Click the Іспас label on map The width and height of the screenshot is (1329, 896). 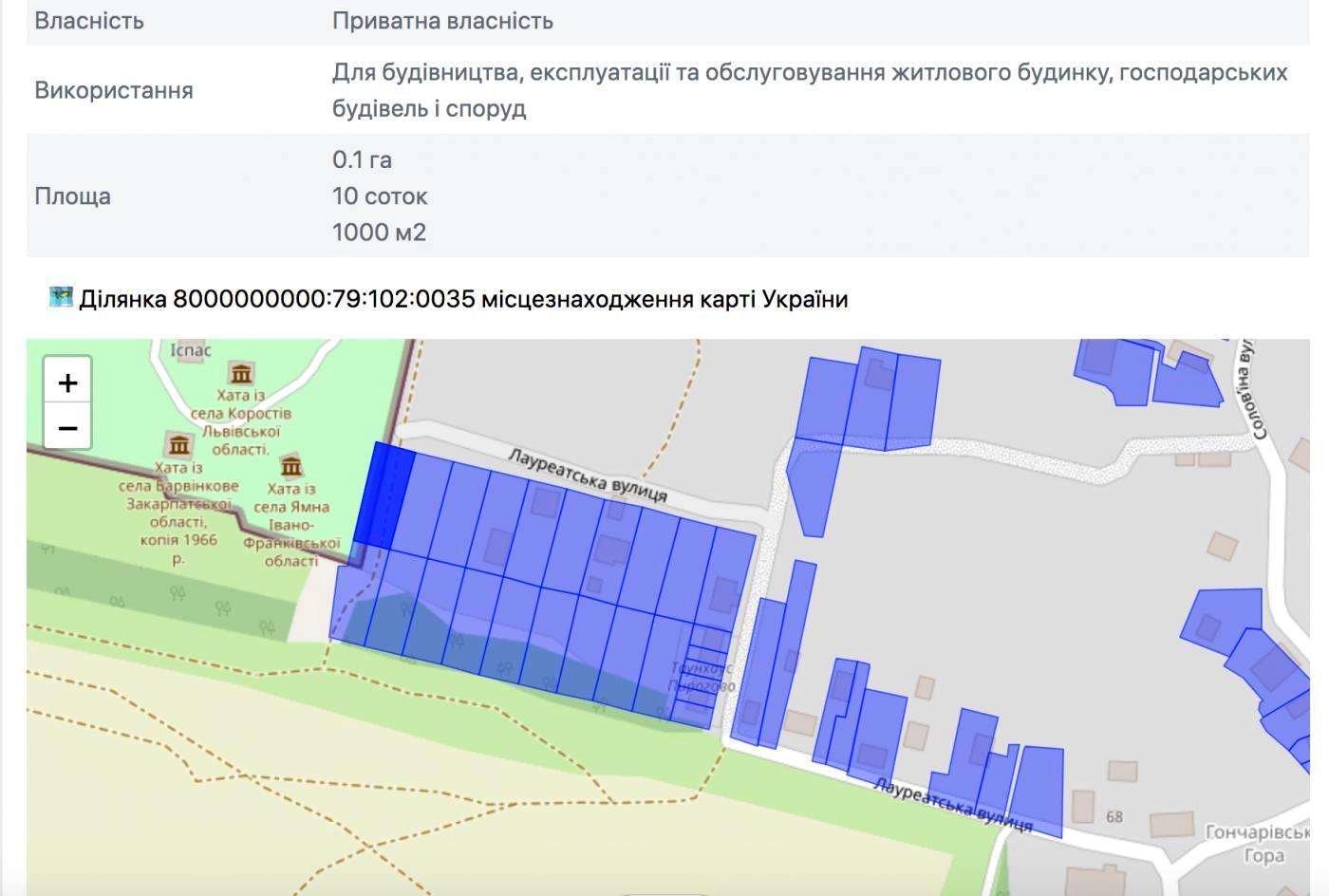(x=190, y=350)
